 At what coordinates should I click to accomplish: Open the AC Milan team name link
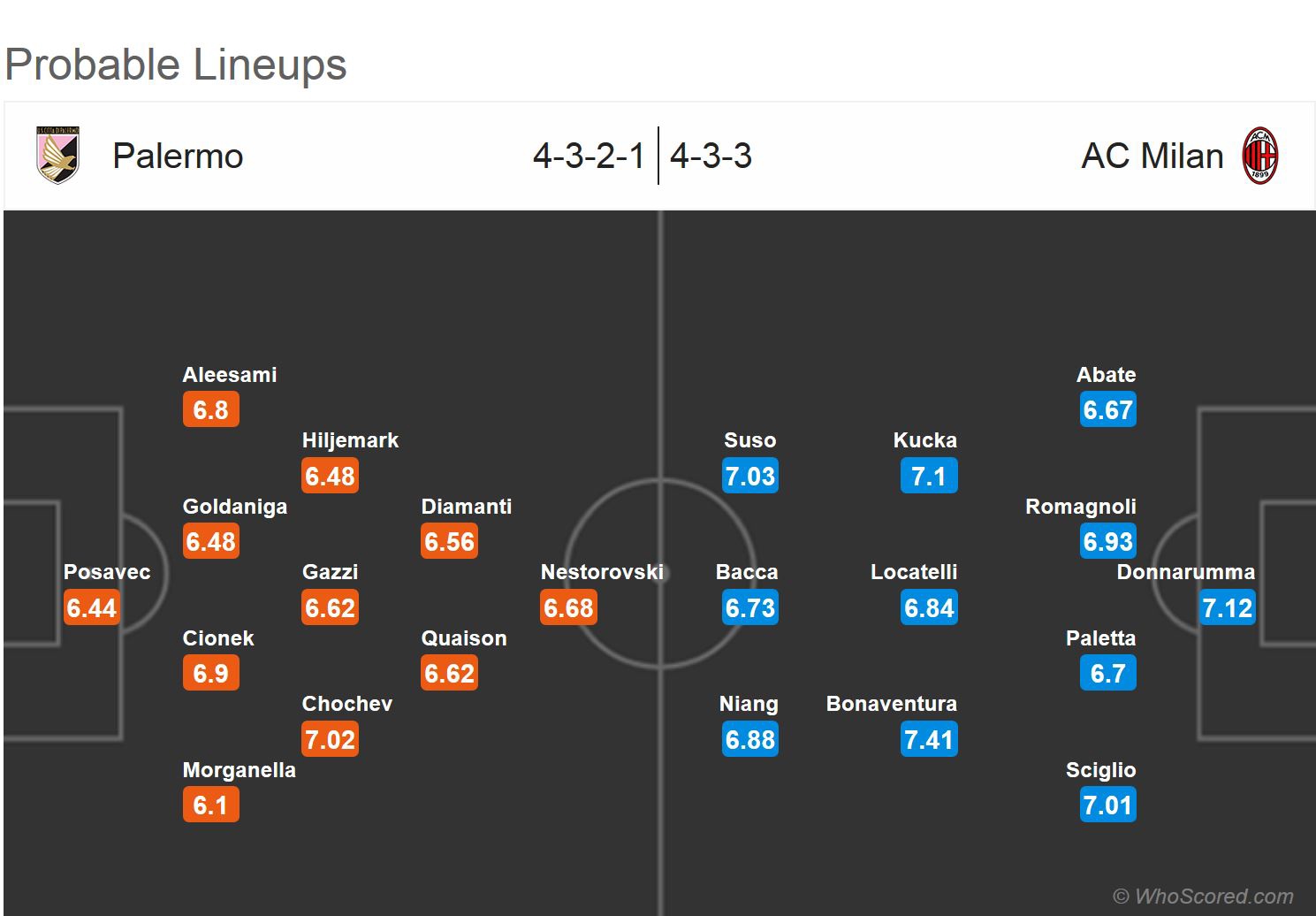[x=1152, y=156]
